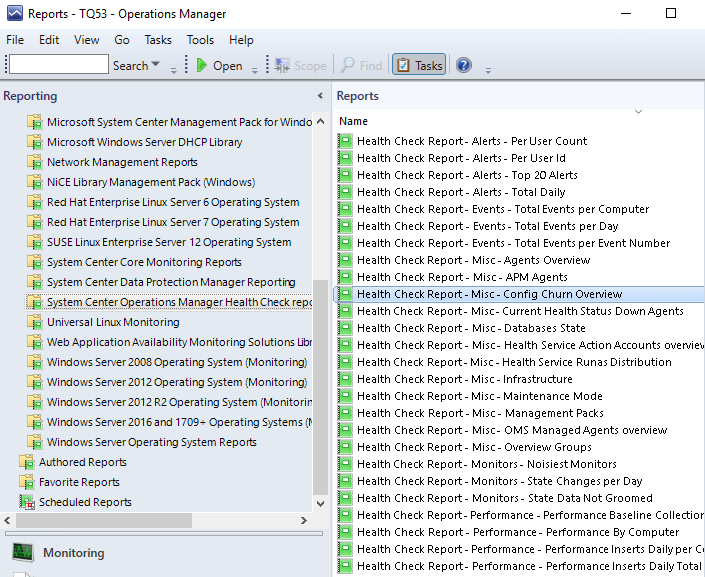Collapse the Reporting navigation pane
Screen dimensions: 705x577
point(320,95)
